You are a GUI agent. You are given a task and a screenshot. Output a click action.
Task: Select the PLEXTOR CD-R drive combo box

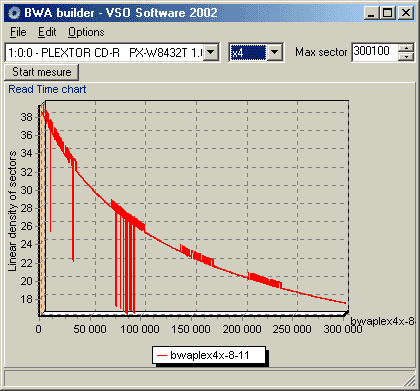pyautogui.click(x=112, y=52)
